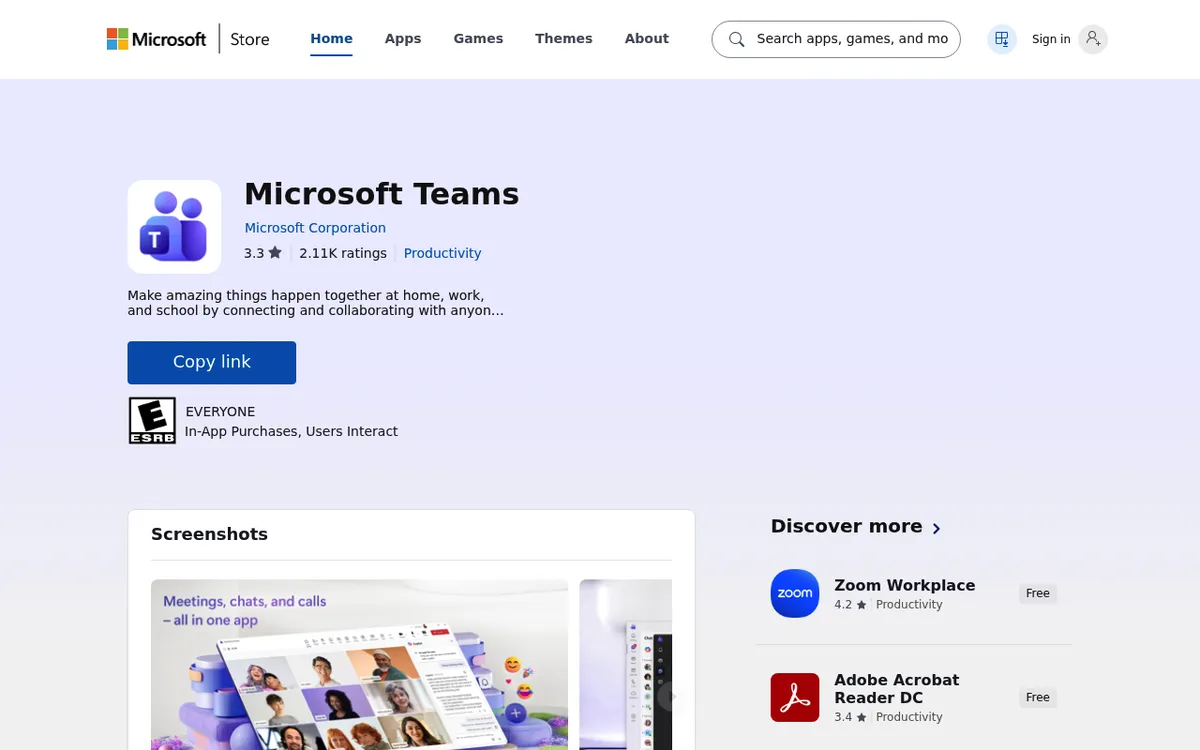Open the Apps navigation tab
Image resolution: width=1200 pixels, height=750 pixels.
click(x=403, y=39)
